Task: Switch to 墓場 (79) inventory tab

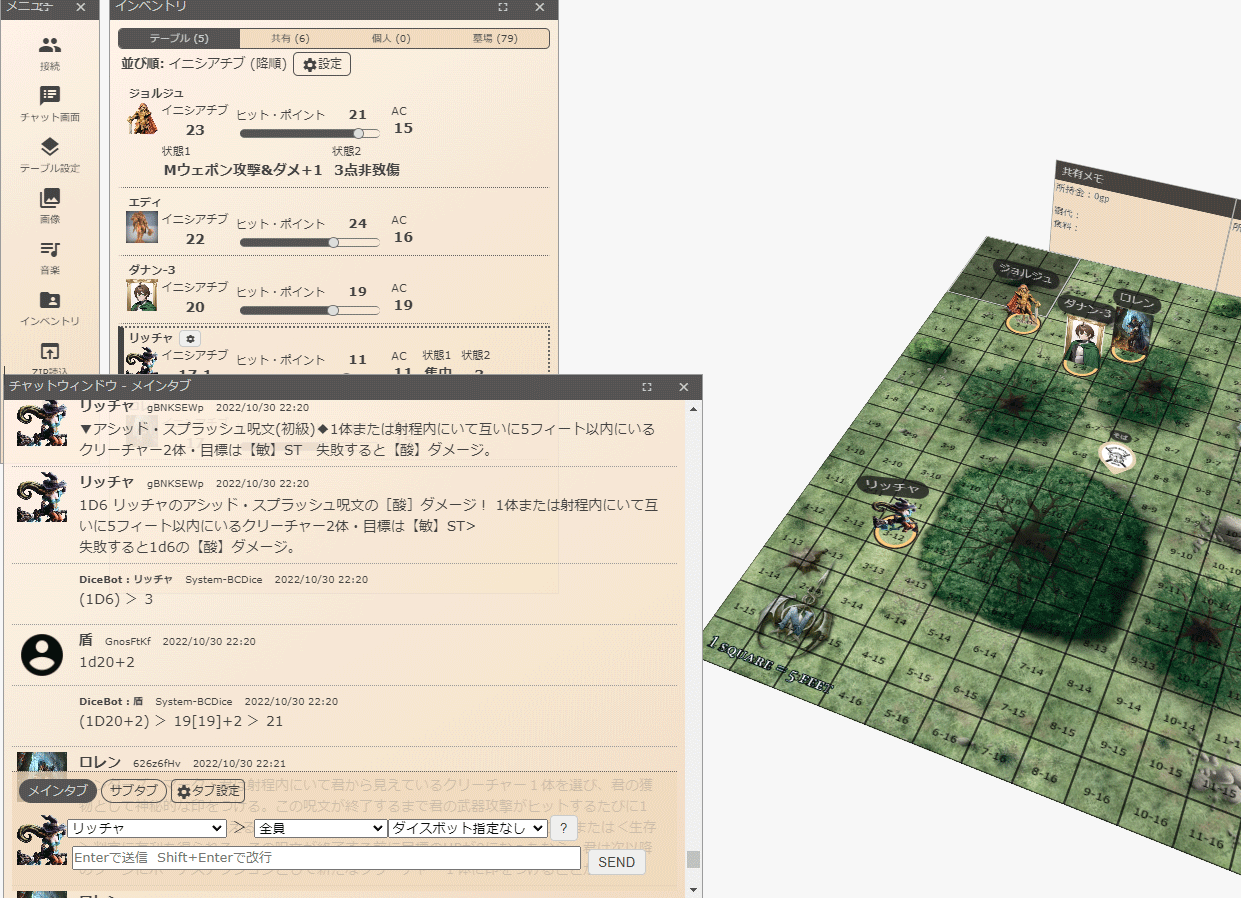Action: [495, 38]
